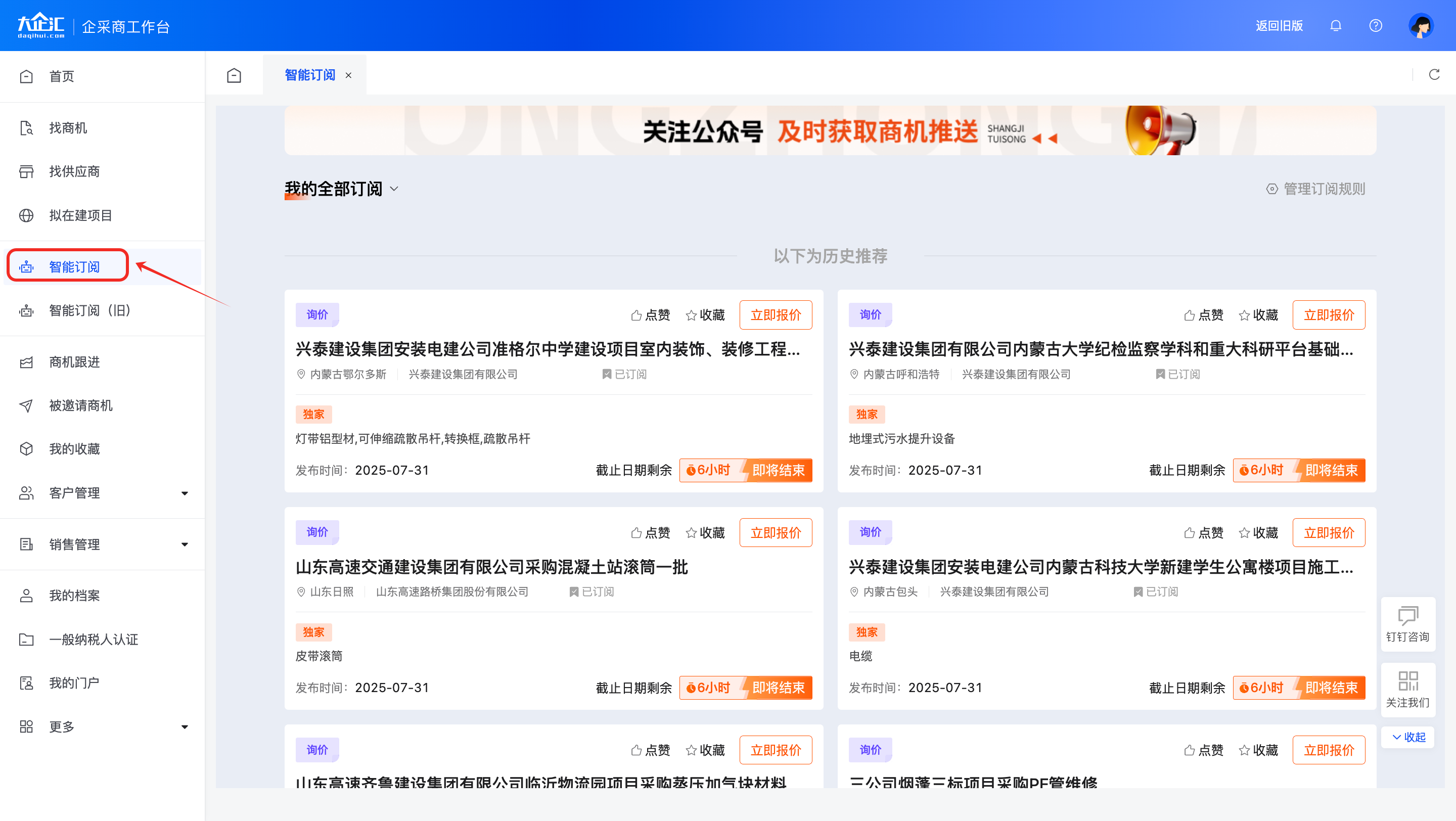The height and width of the screenshot is (821, 1456).
Task: Click the 找供应商 store icon
Action: [x=26, y=171]
